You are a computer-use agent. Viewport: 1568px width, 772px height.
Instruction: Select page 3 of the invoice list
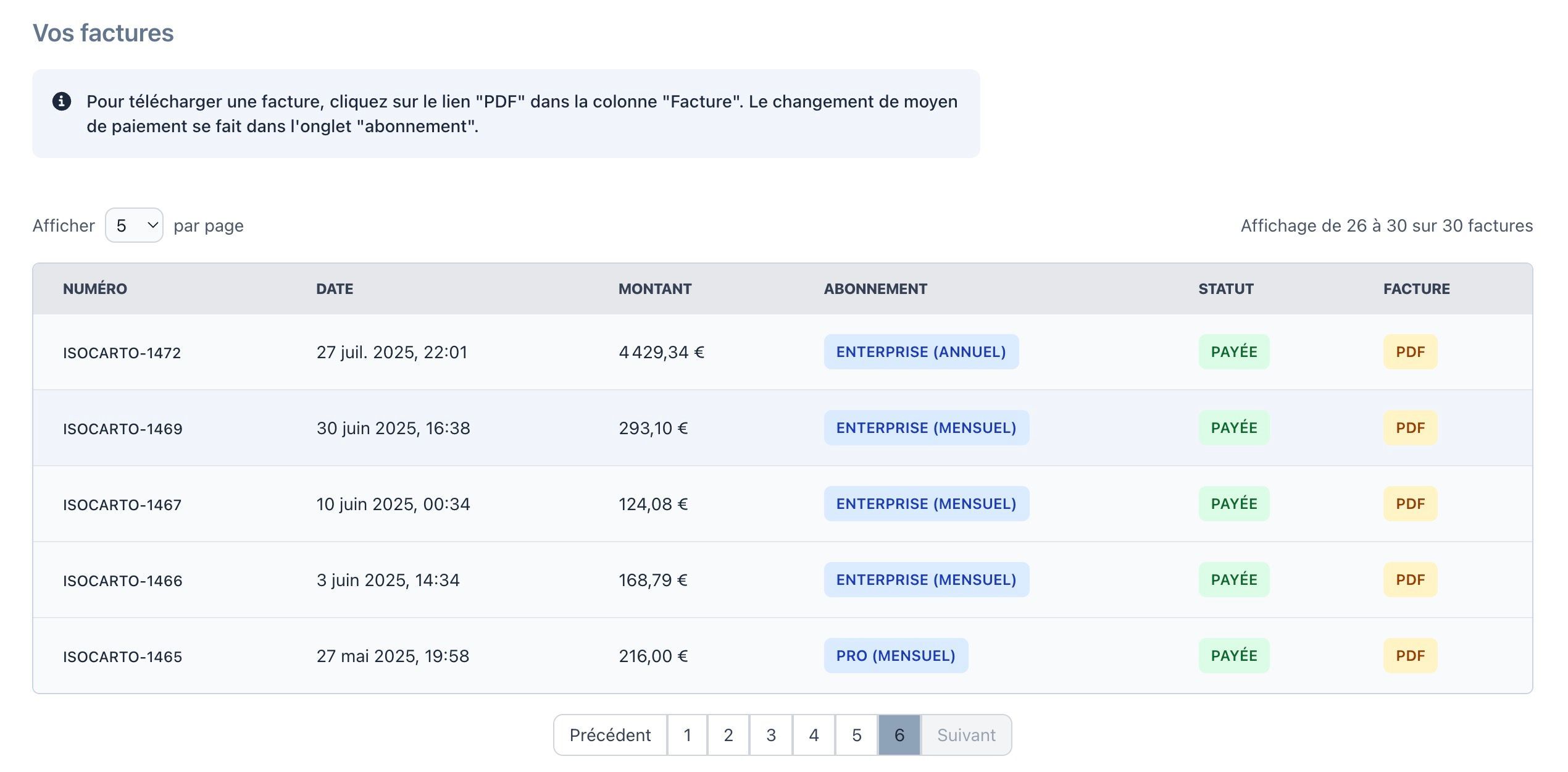point(770,735)
